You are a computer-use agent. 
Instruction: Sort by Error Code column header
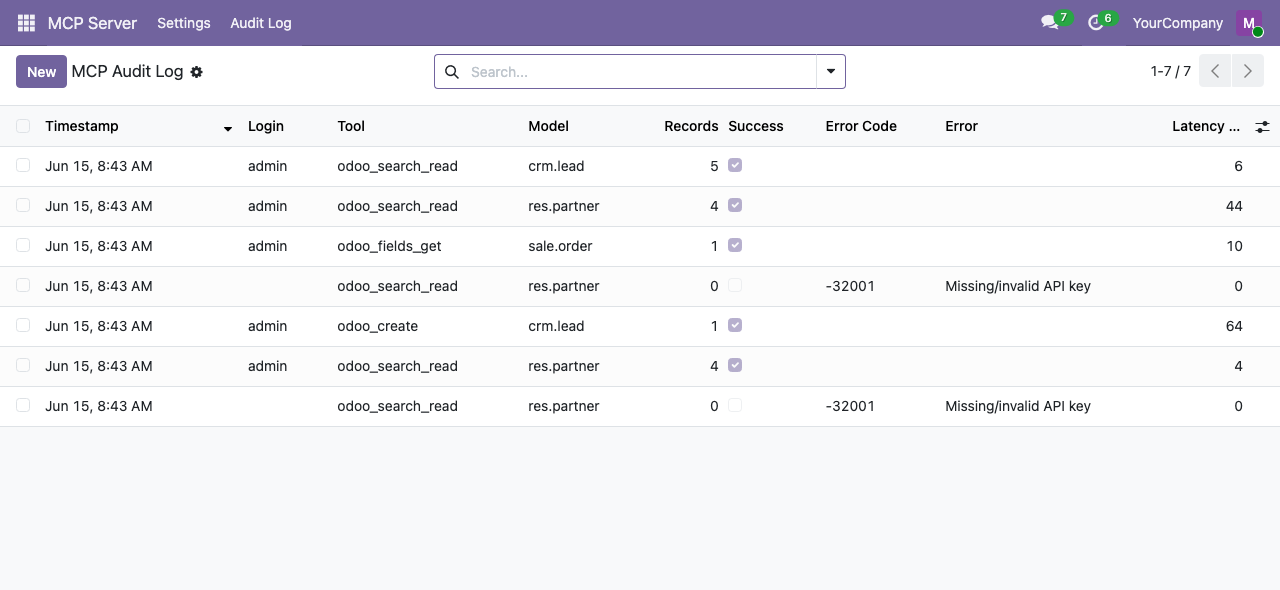(x=861, y=126)
